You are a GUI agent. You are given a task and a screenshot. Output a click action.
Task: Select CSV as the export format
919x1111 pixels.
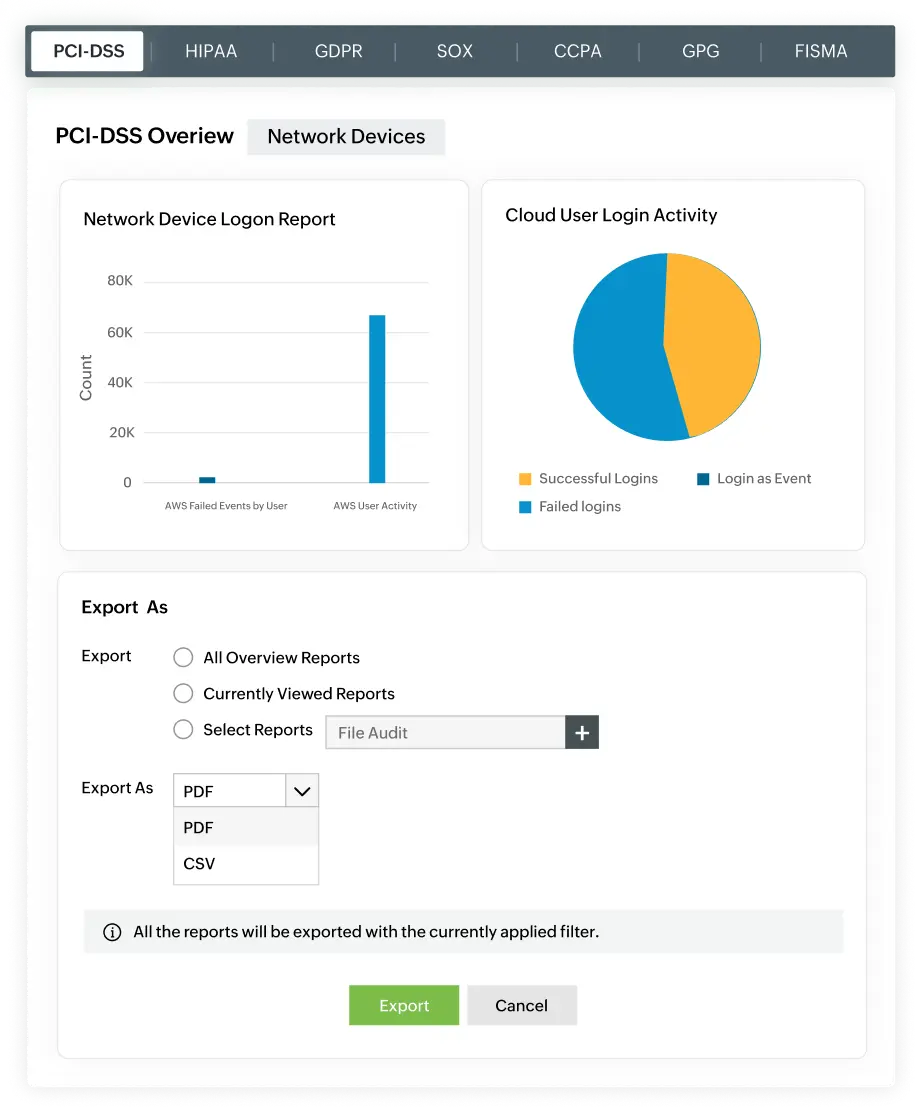tap(197, 864)
